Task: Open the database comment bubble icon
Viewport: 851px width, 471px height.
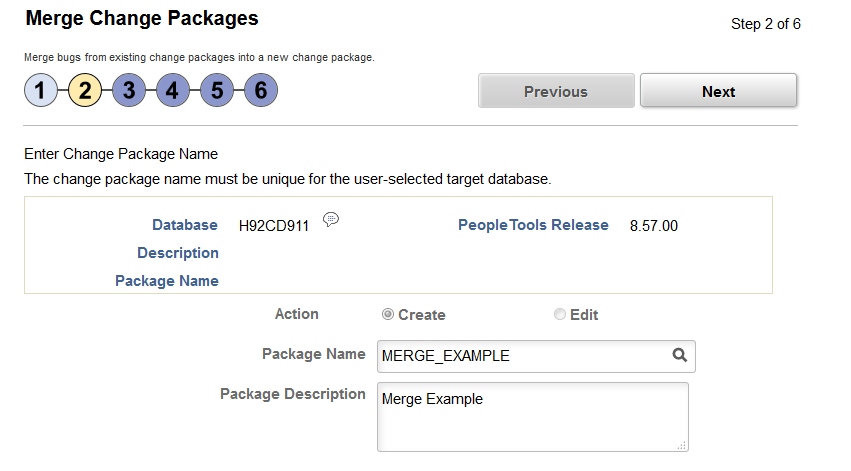Action: pos(331,220)
